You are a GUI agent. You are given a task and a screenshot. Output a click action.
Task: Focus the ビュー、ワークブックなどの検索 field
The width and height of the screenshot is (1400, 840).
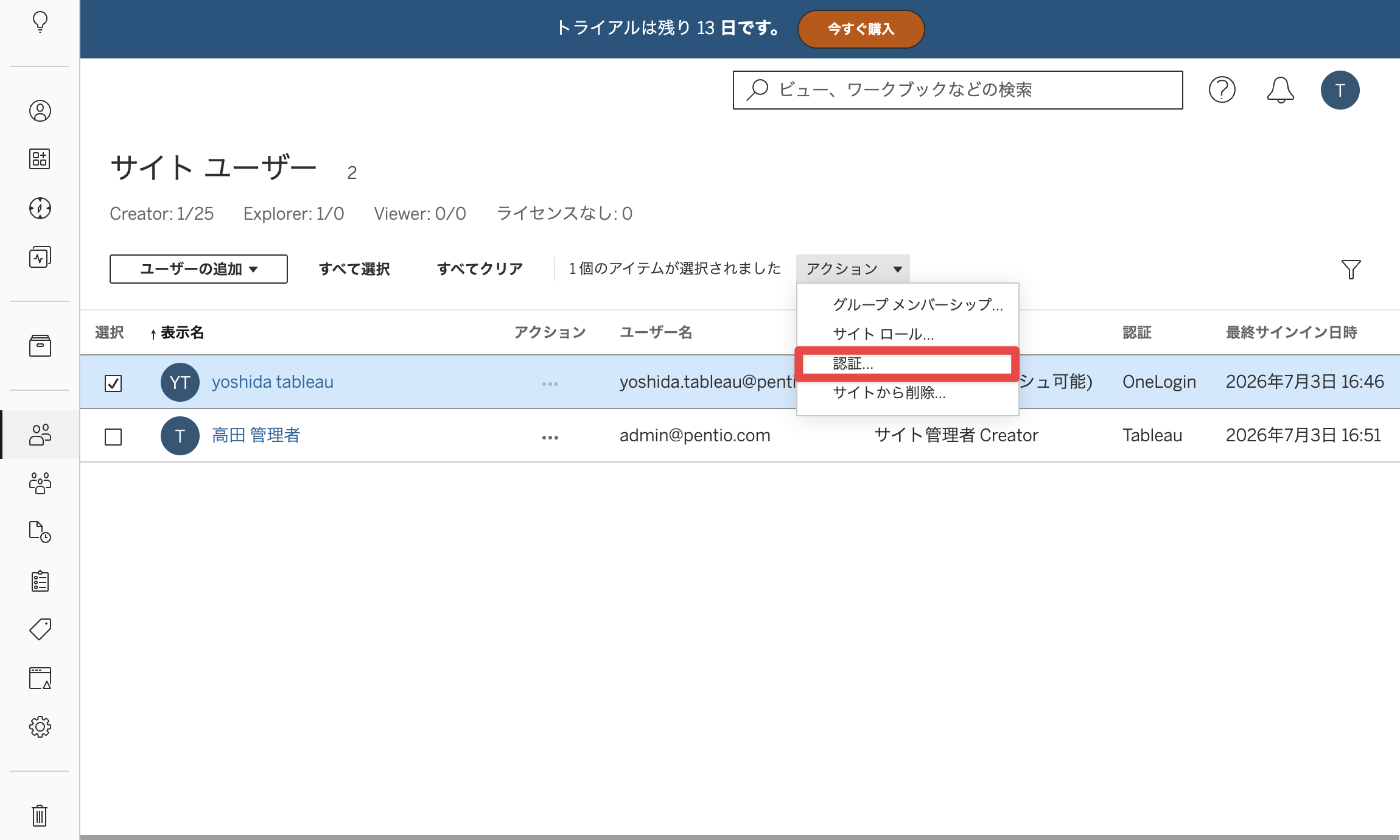957,90
